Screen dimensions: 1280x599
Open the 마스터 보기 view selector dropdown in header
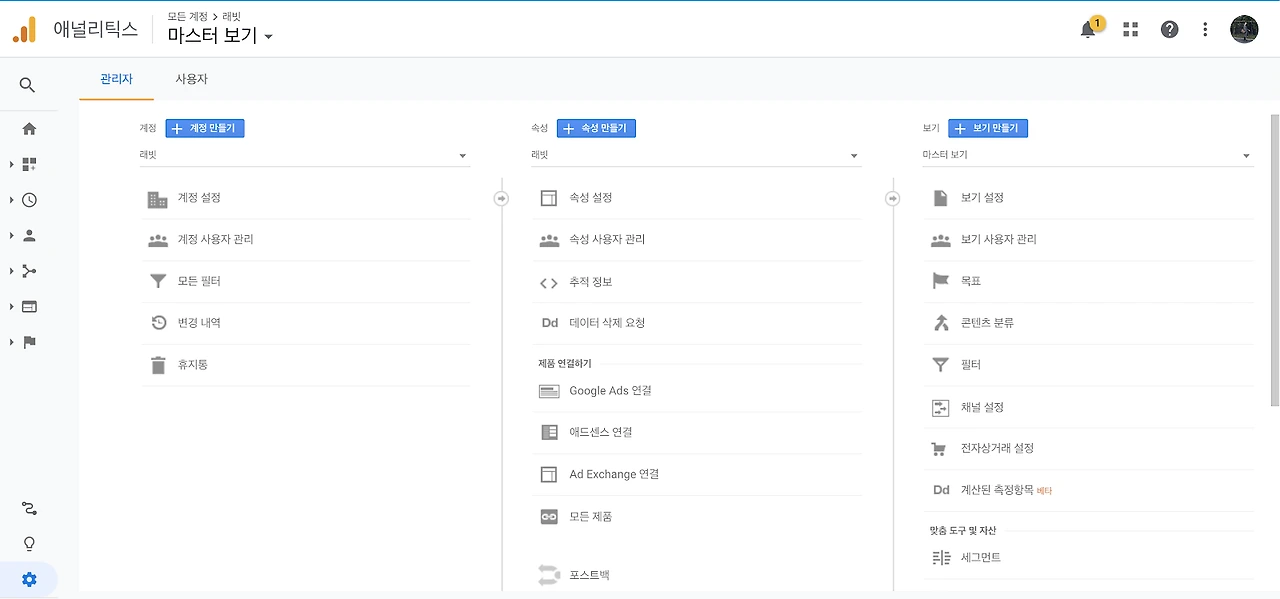coord(220,36)
